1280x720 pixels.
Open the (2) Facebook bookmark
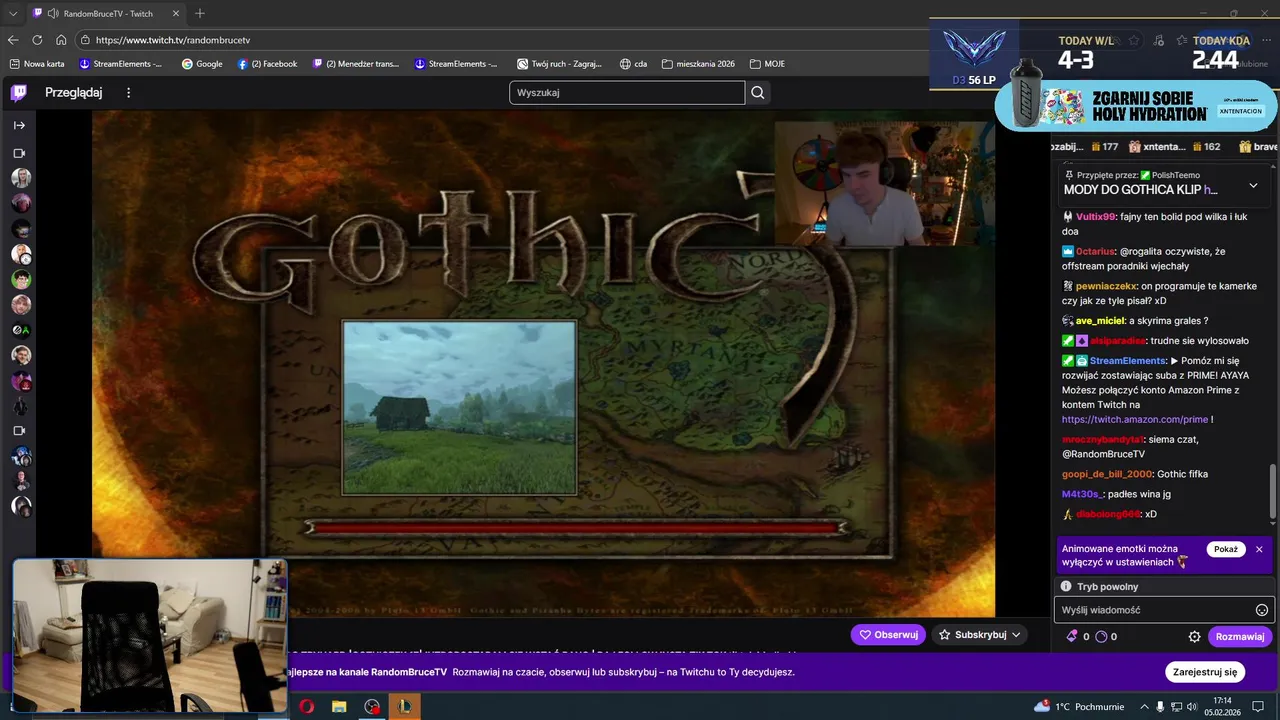[267, 64]
